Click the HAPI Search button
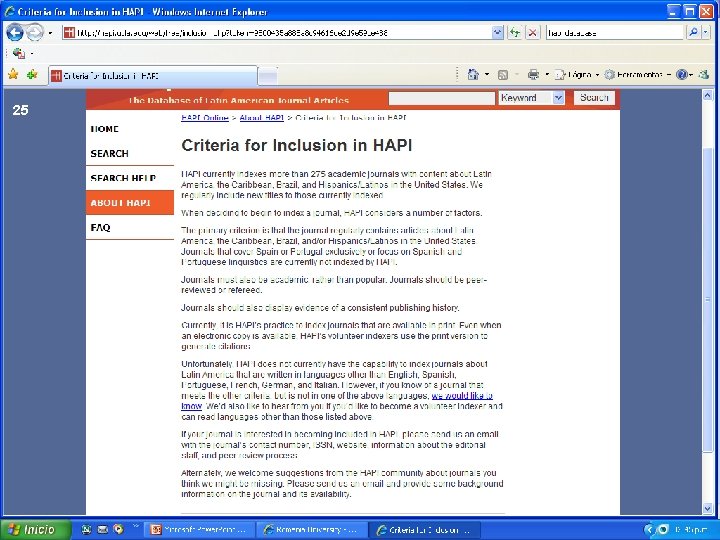The width and height of the screenshot is (720, 540). pyautogui.click(x=594, y=98)
